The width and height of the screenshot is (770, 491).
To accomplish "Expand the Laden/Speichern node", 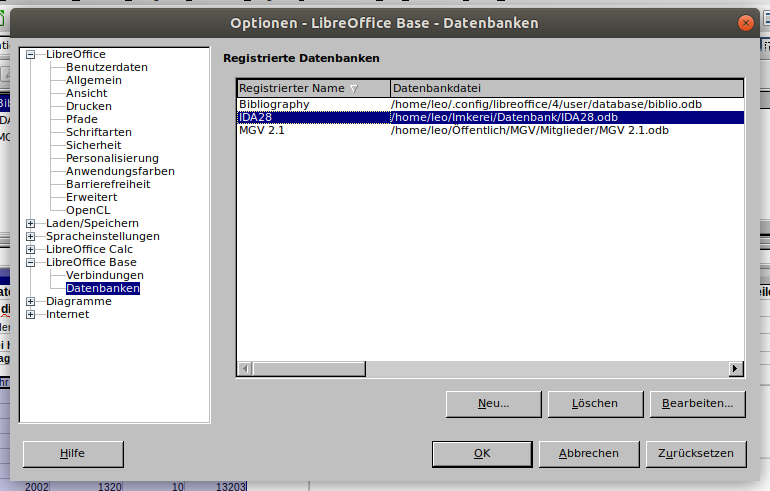I will (30, 223).
